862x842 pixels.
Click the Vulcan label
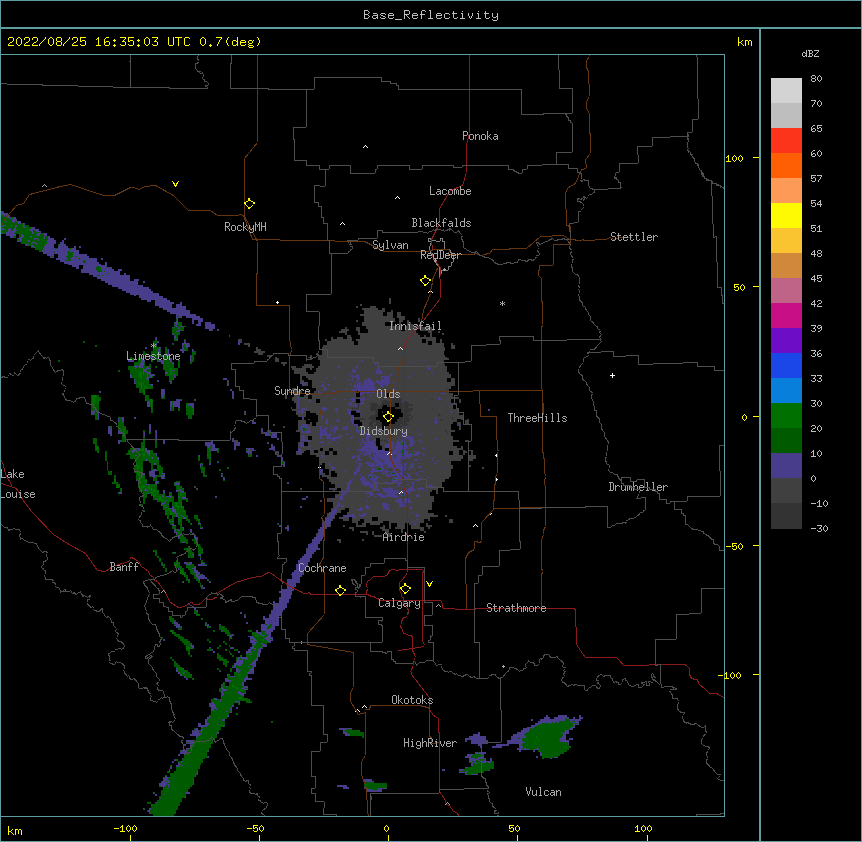coord(543,792)
